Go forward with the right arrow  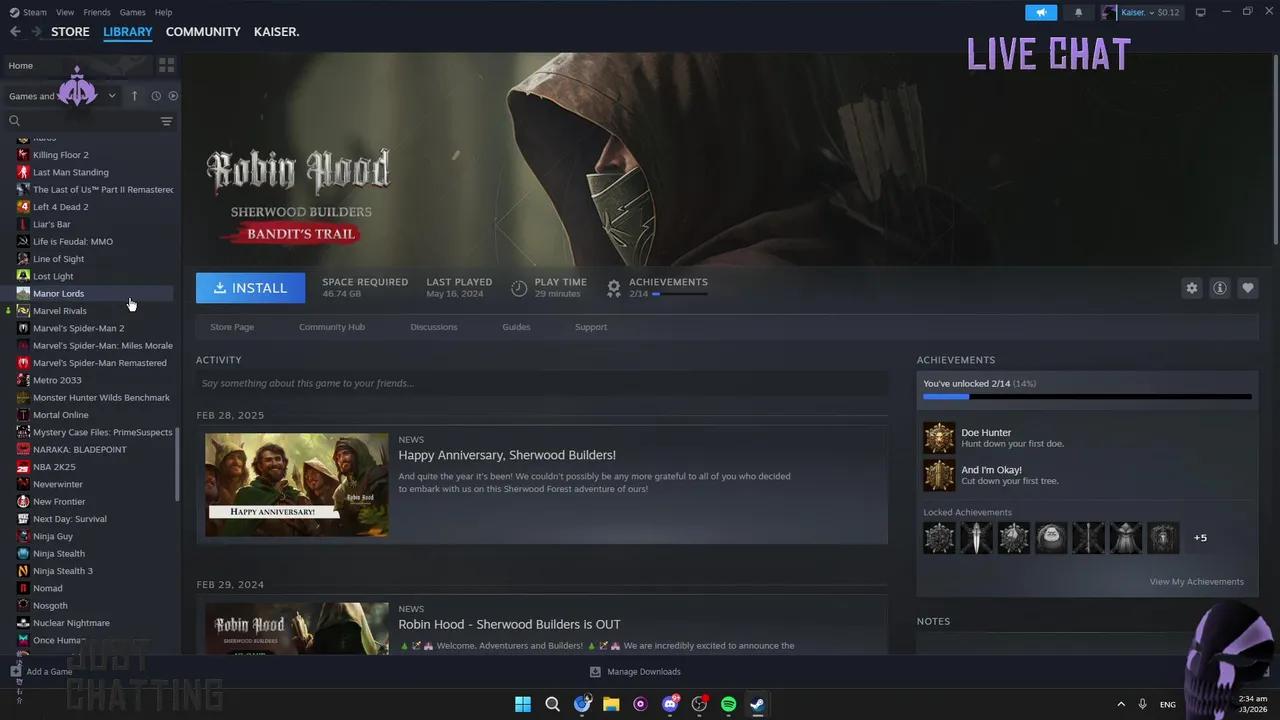(36, 32)
